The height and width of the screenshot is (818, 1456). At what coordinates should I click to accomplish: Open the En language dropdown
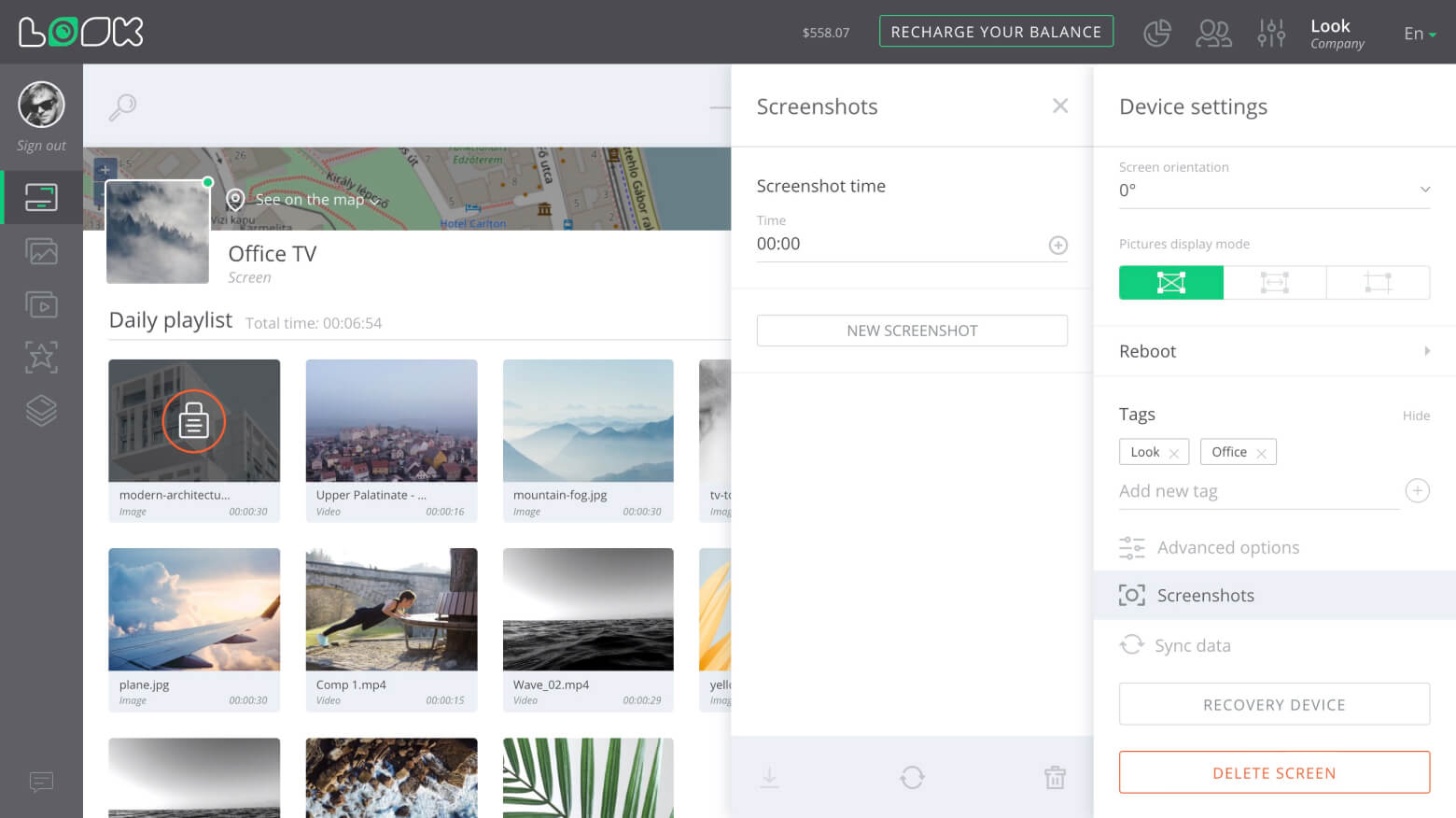coord(1420,34)
